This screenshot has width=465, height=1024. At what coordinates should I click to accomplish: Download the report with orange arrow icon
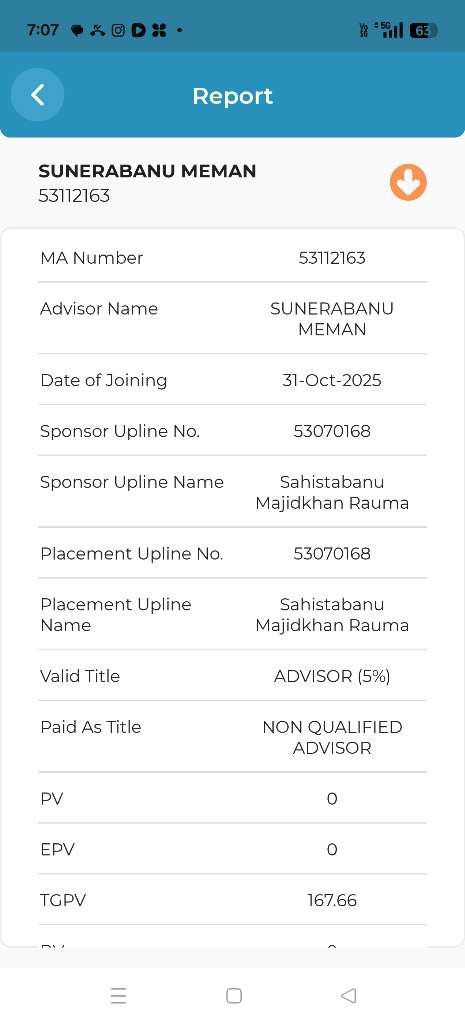tap(408, 182)
